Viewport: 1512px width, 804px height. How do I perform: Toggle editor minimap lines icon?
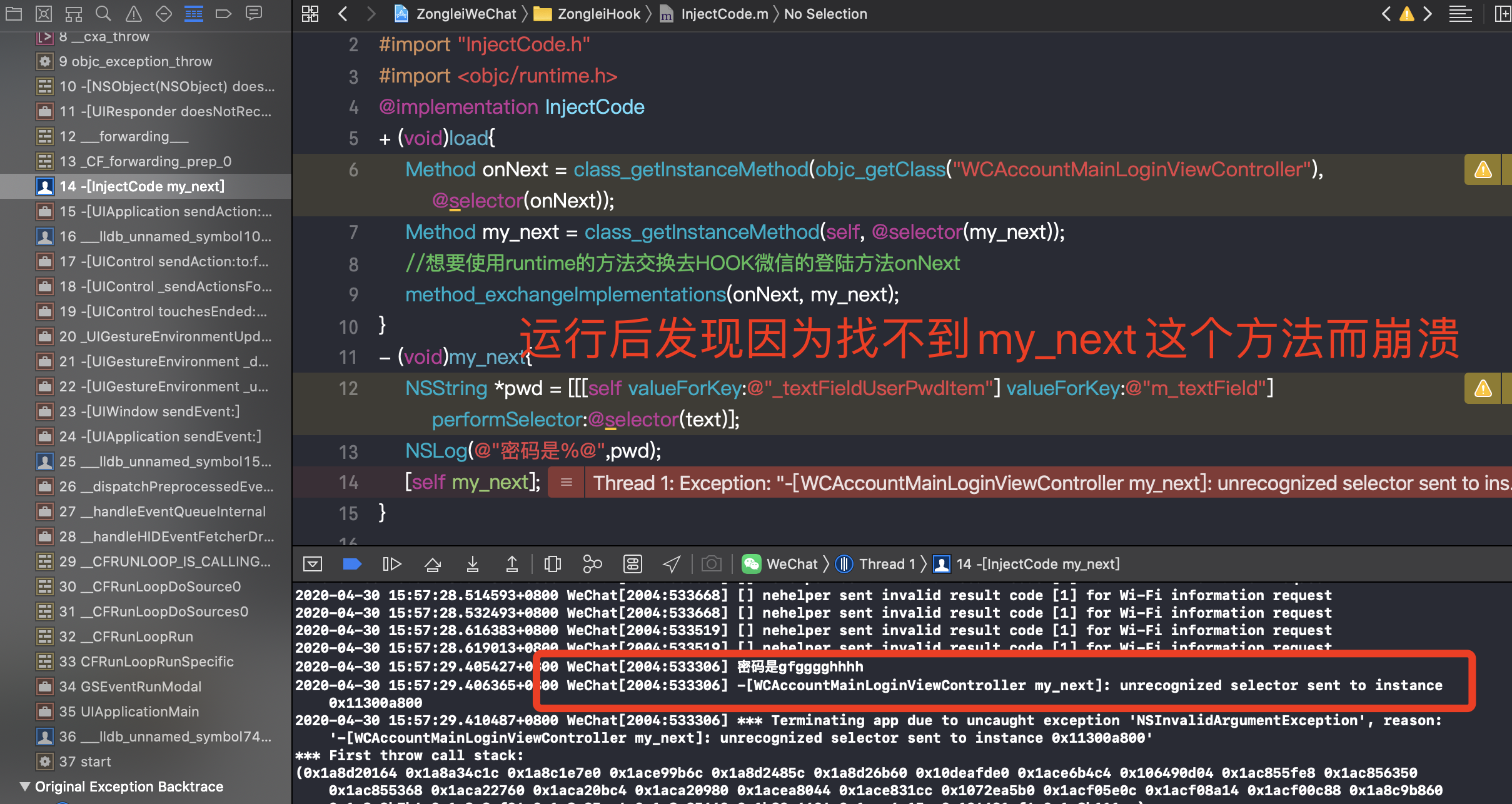[x=1461, y=13]
